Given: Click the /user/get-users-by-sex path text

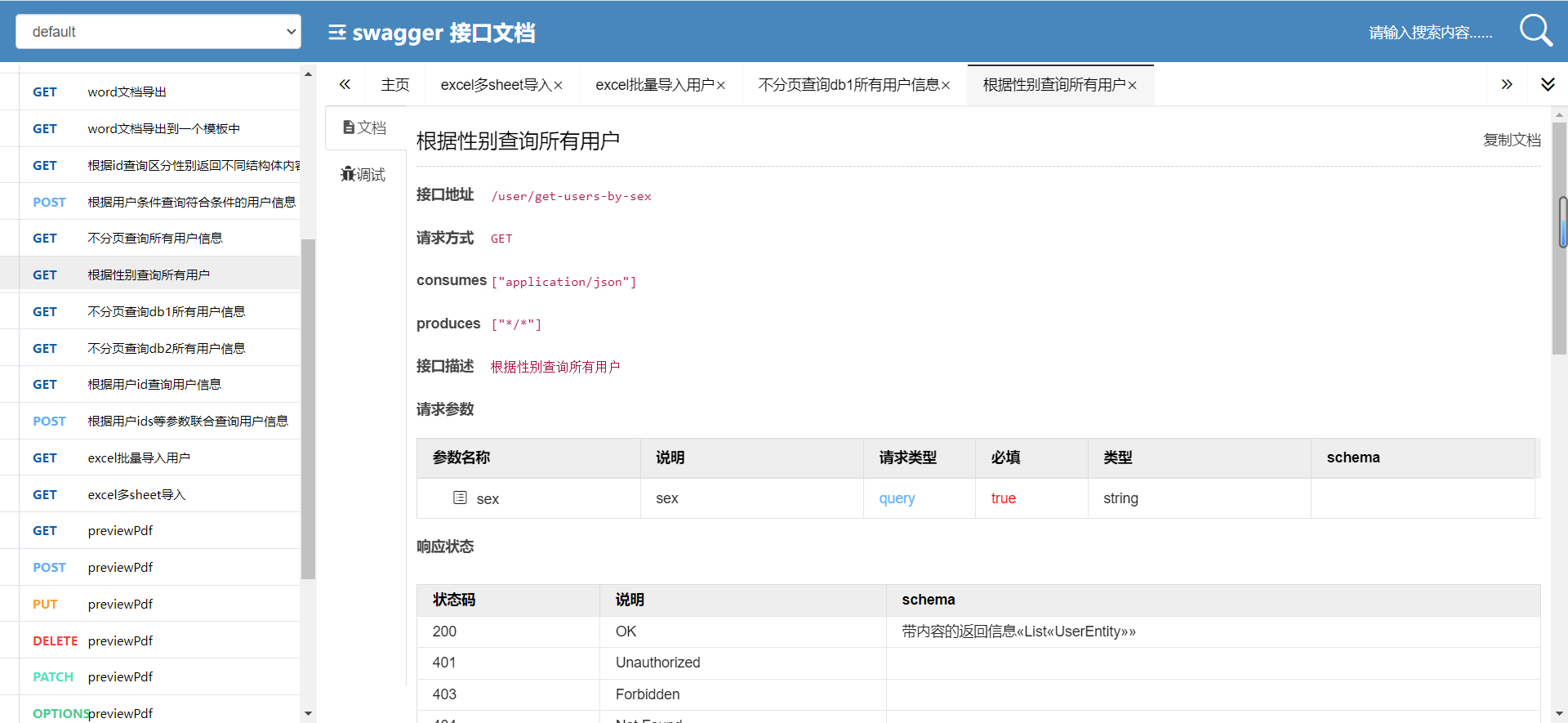Looking at the screenshot, I should [572, 196].
